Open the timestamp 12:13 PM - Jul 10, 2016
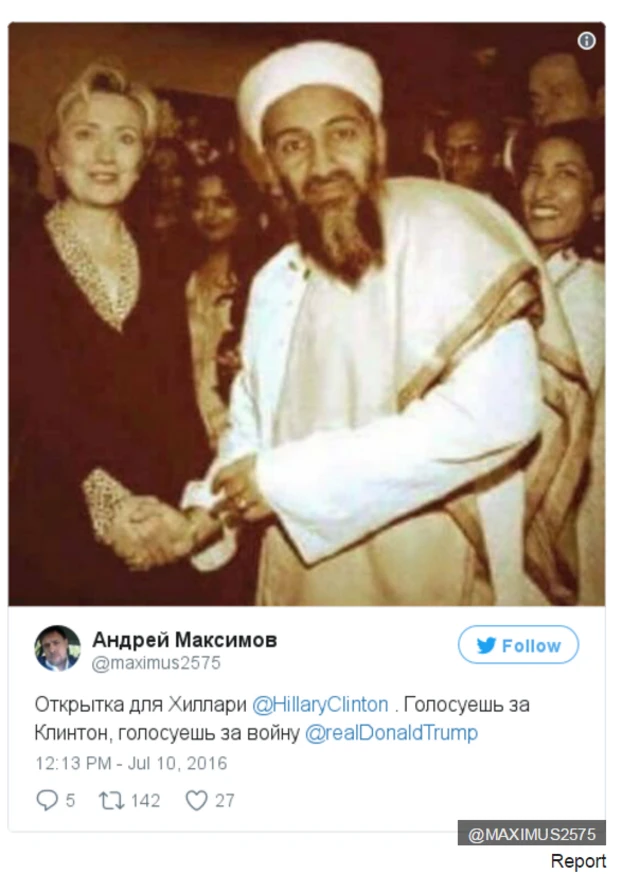The image size is (640, 874). [x=131, y=763]
